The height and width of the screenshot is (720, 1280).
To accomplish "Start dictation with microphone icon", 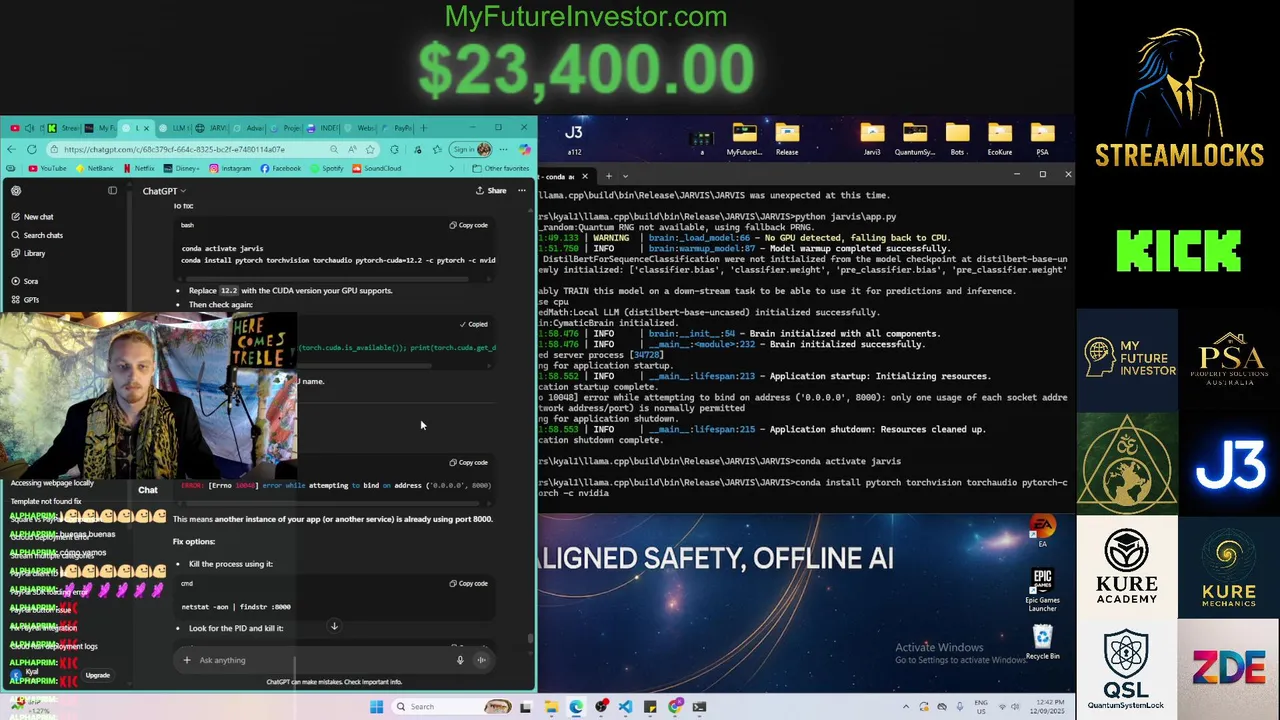I will [x=460, y=660].
